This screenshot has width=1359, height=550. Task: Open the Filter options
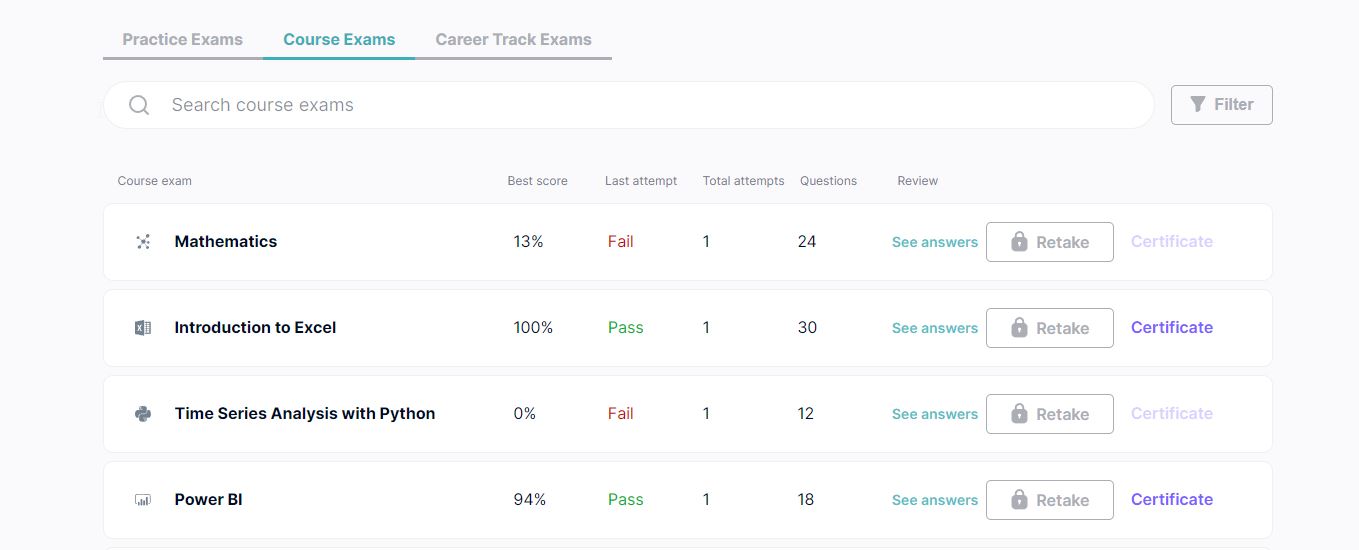(x=1221, y=105)
